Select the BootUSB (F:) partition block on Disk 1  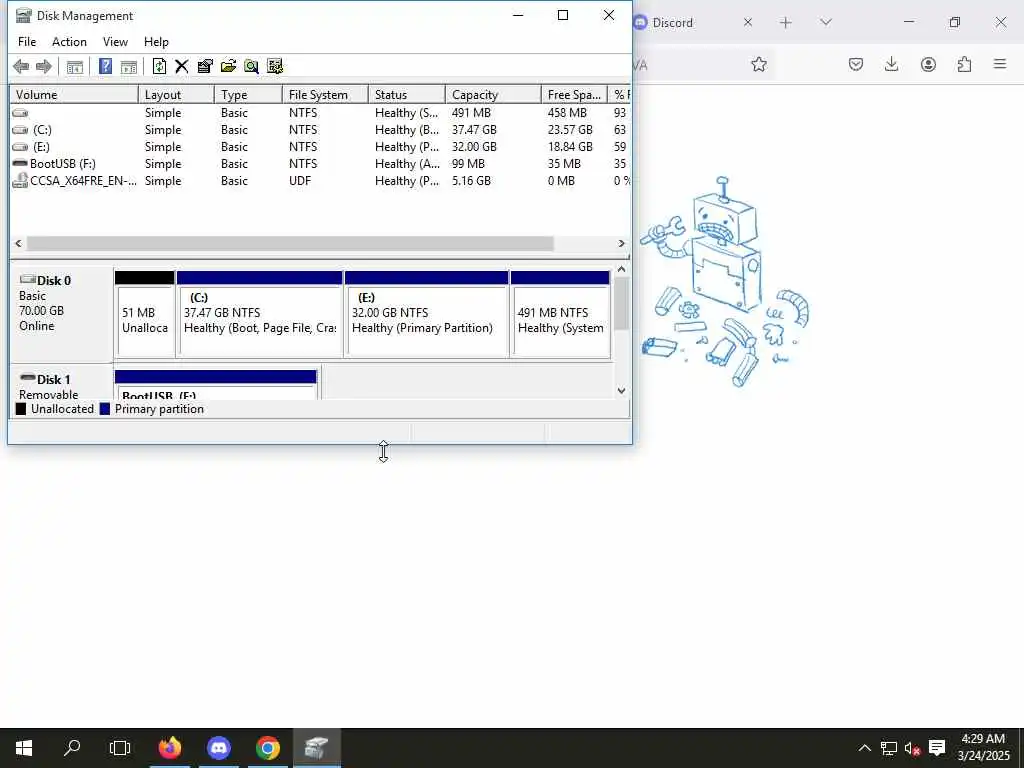coord(216,385)
